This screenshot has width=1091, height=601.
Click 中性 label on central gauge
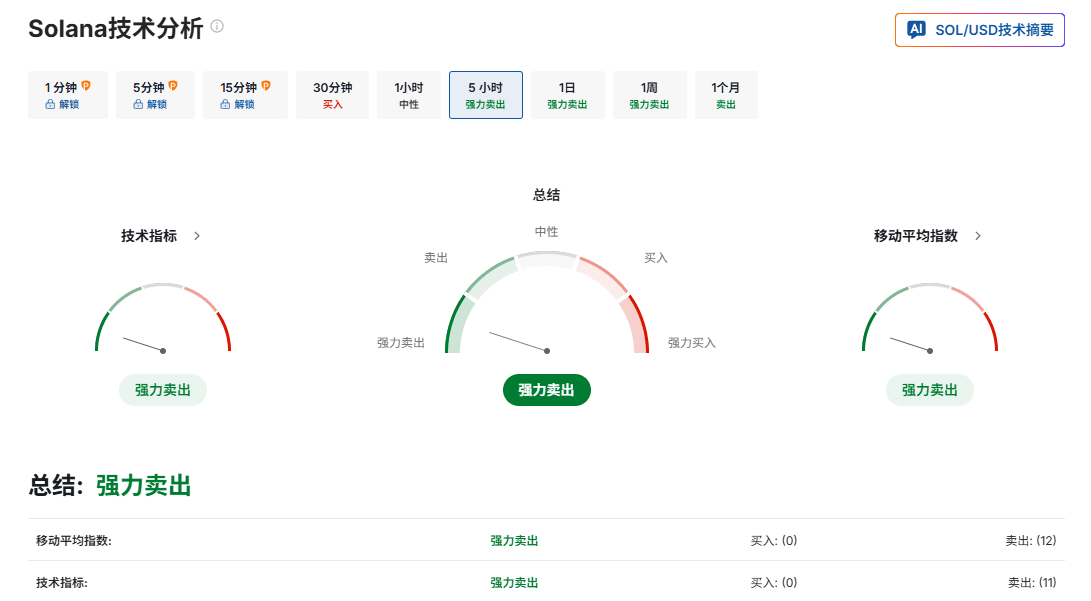(546, 232)
